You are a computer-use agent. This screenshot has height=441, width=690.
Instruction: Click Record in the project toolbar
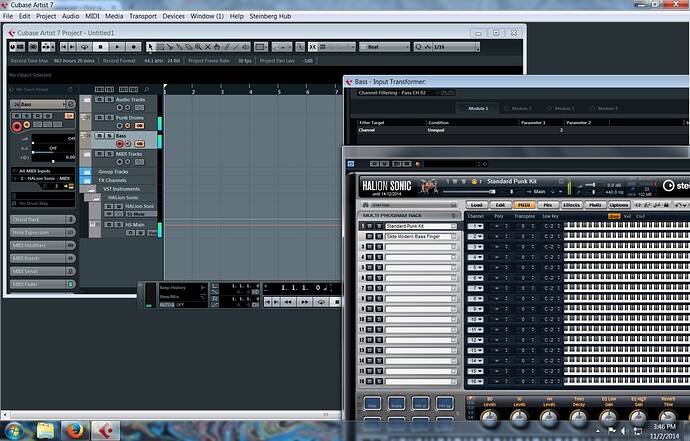(x=133, y=47)
